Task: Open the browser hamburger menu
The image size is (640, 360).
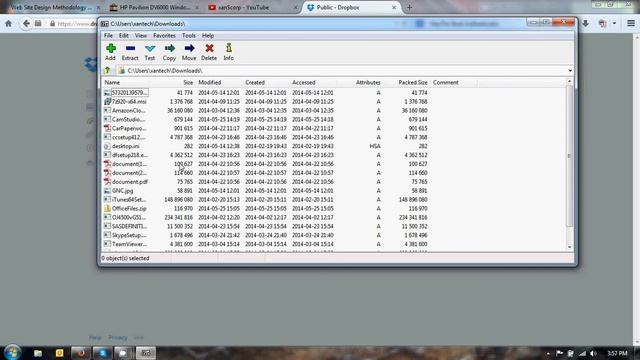Action: click(x=631, y=23)
